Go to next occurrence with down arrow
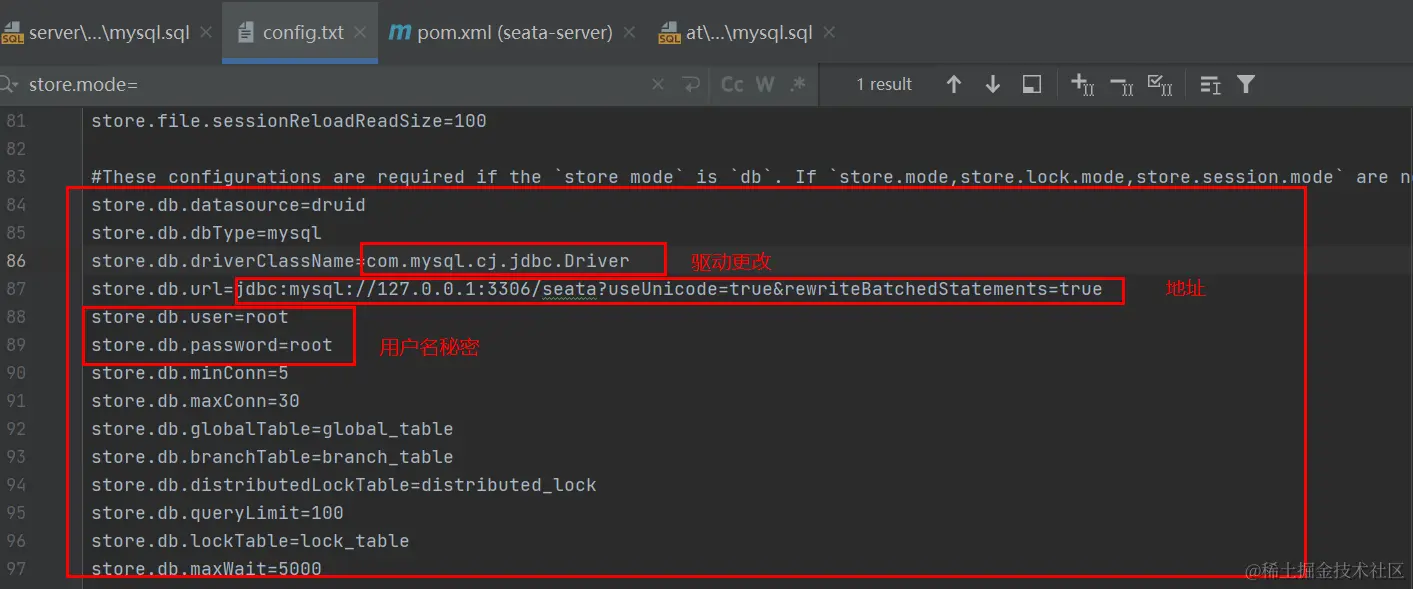1413x589 pixels. (x=992, y=85)
